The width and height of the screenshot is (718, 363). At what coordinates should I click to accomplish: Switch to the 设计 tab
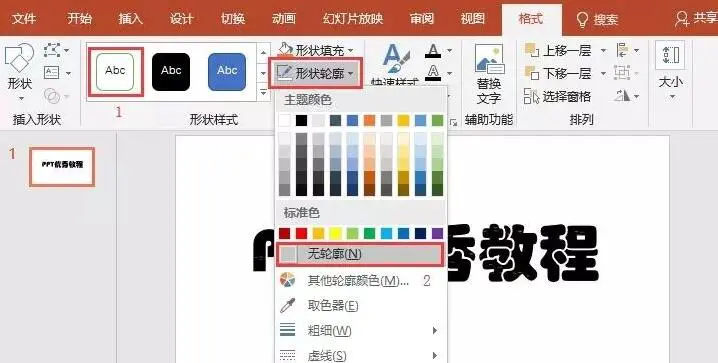click(x=181, y=19)
